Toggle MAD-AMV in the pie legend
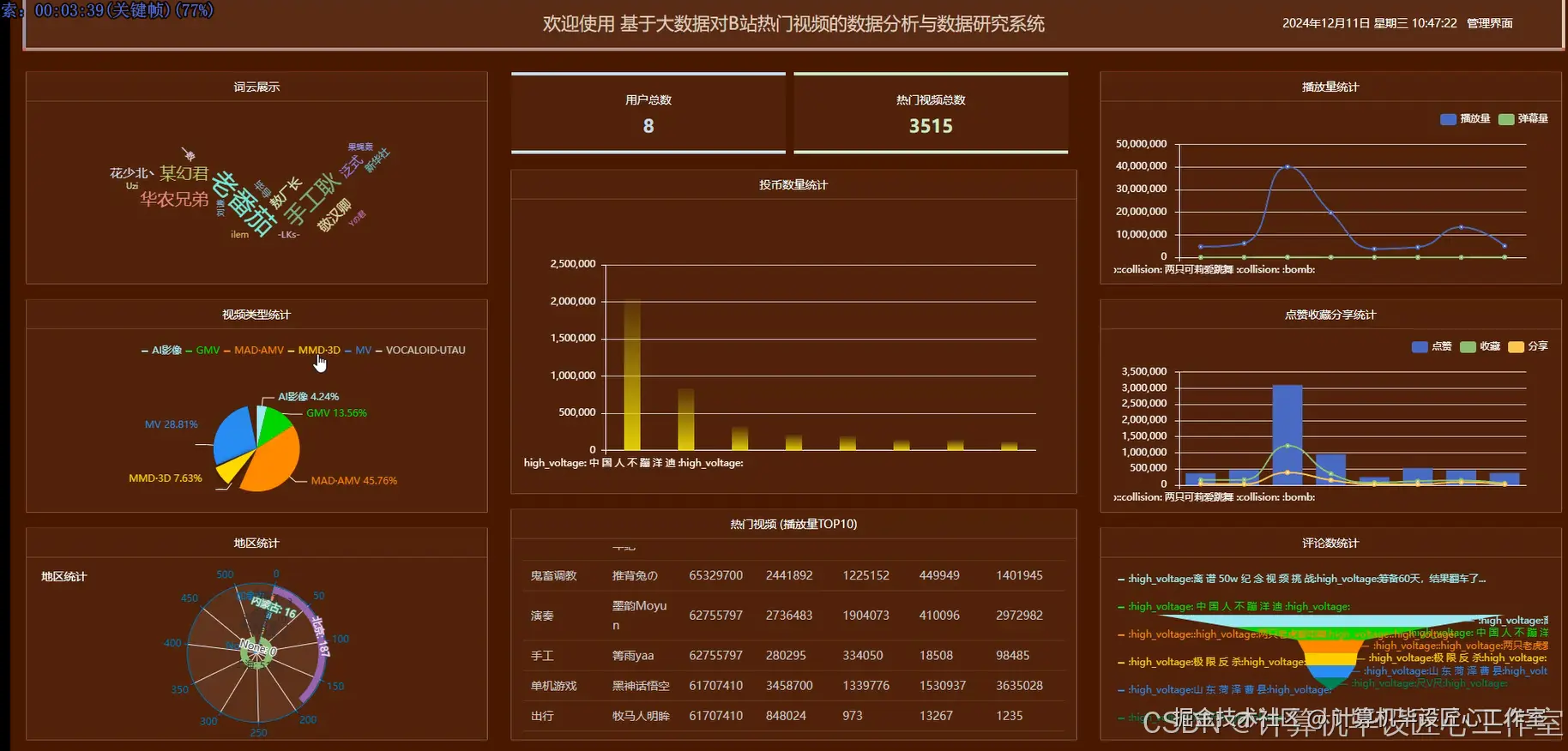The width and height of the screenshot is (1568, 751). (x=253, y=350)
